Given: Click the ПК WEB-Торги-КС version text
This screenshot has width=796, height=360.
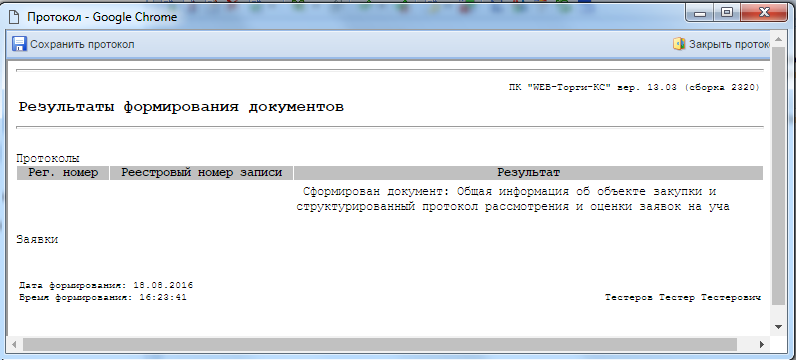Looking at the screenshot, I should pos(634,87).
